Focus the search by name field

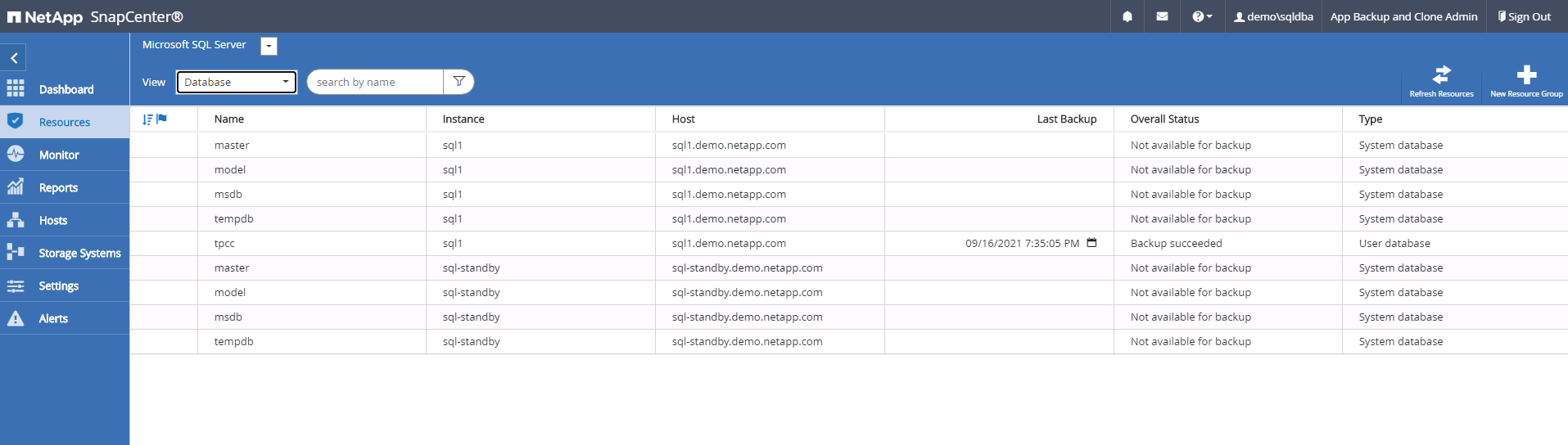pos(375,82)
